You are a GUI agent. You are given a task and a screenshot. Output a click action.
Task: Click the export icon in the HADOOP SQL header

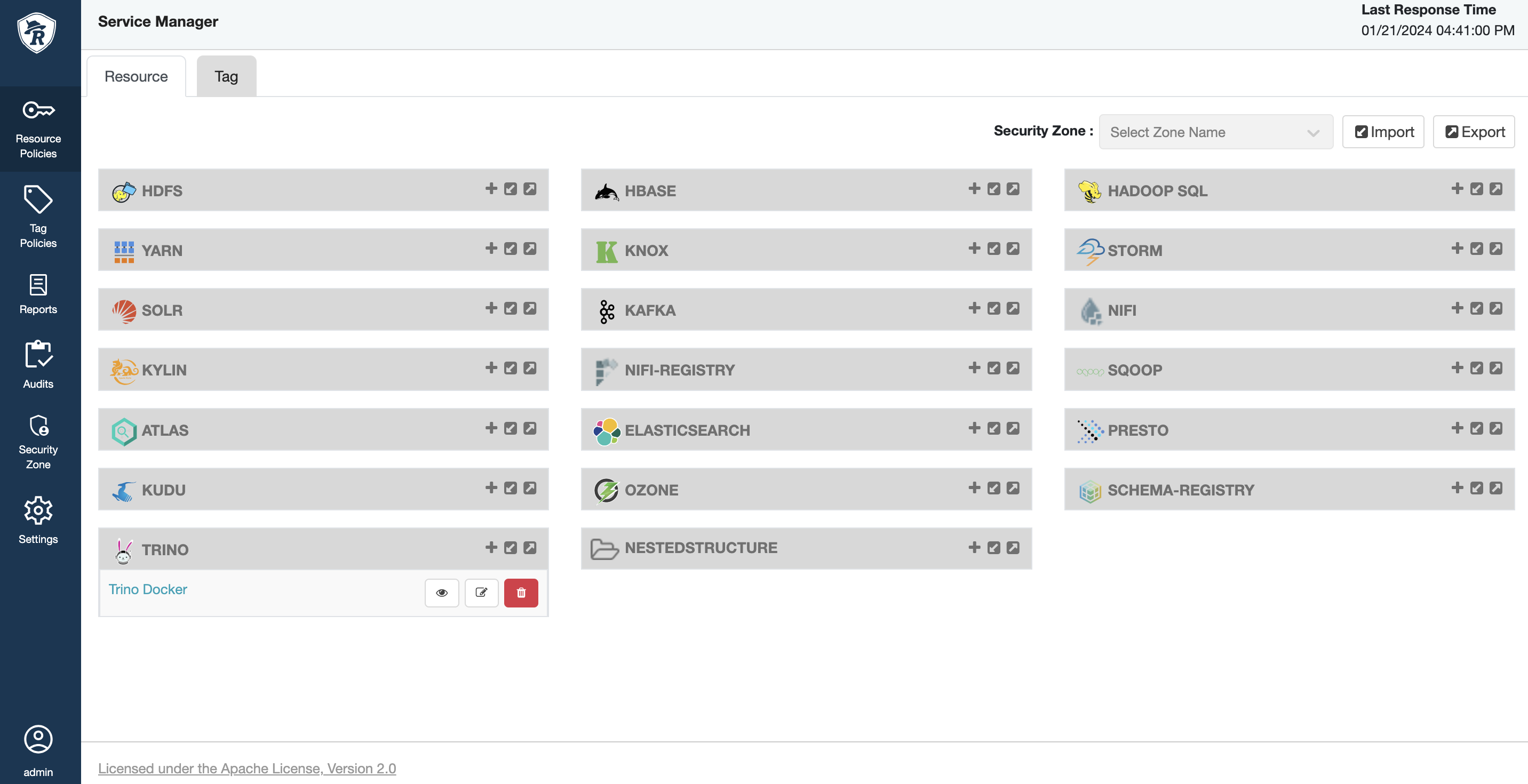(x=1496, y=189)
